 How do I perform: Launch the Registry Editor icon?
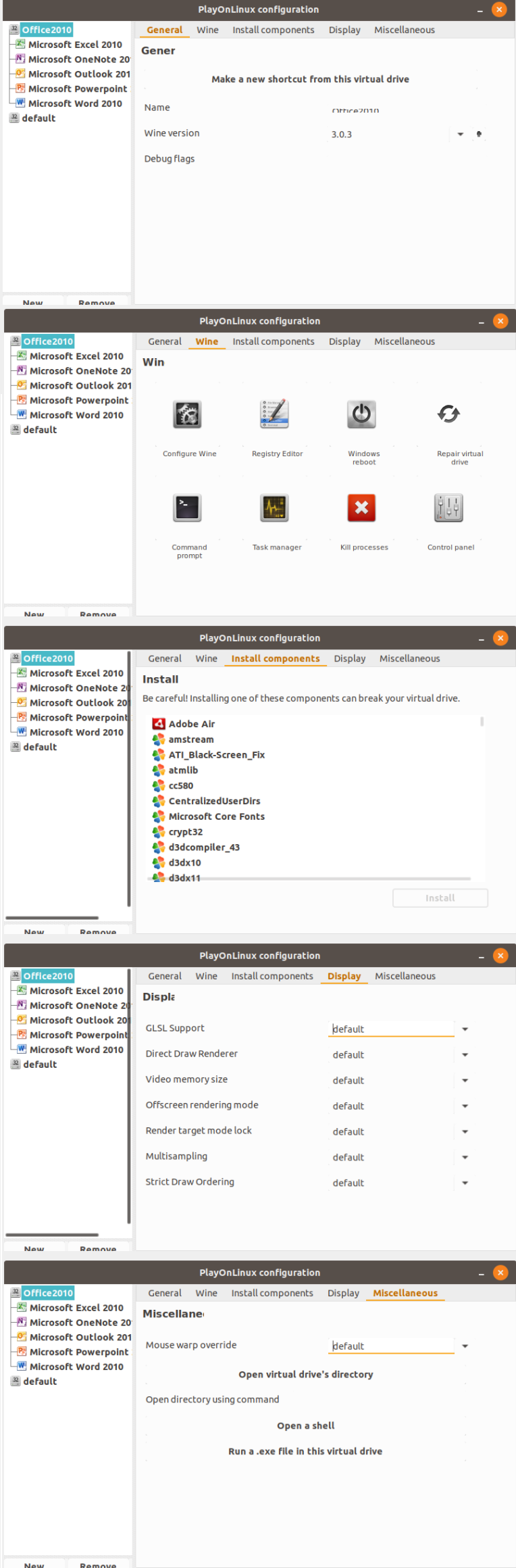(275, 414)
